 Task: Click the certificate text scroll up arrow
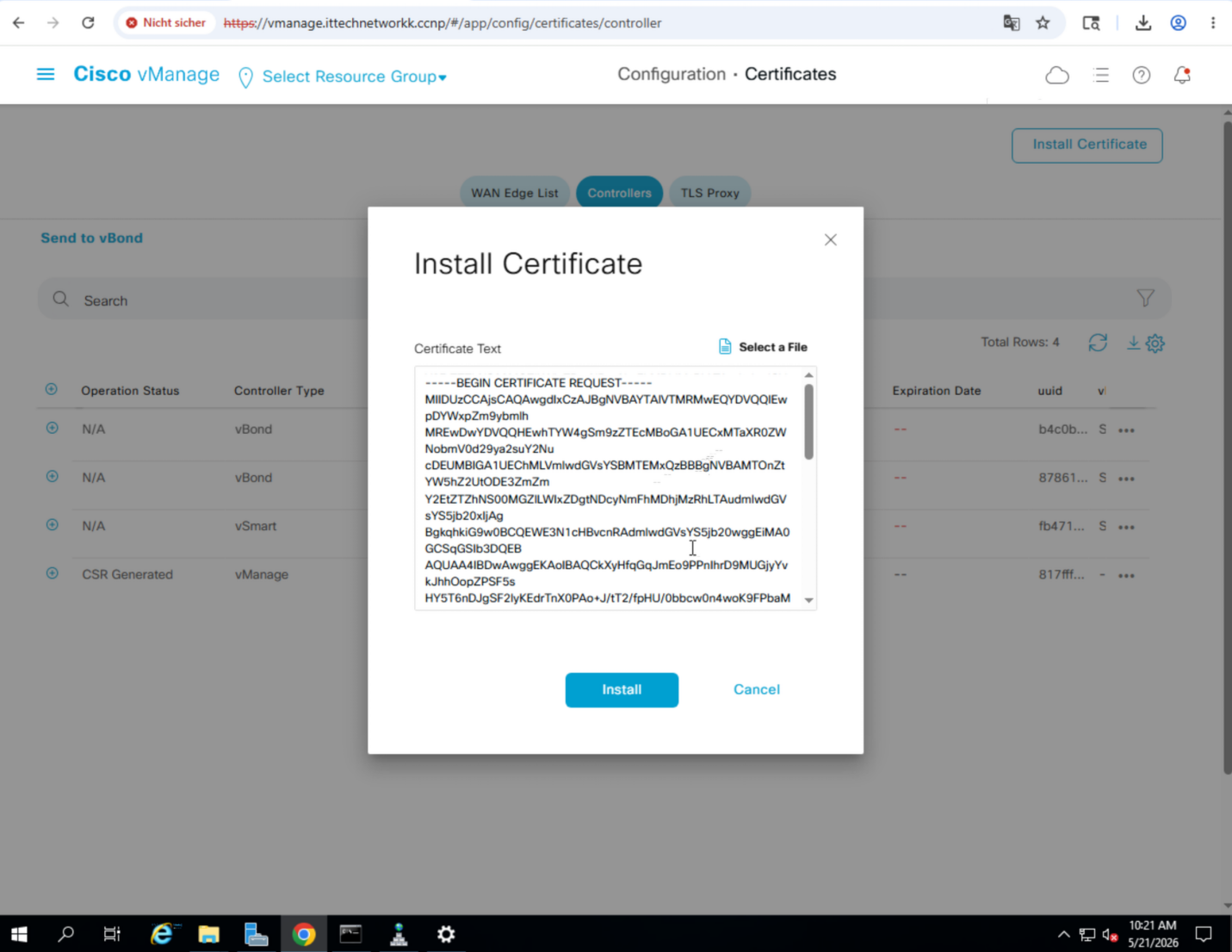pos(808,374)
